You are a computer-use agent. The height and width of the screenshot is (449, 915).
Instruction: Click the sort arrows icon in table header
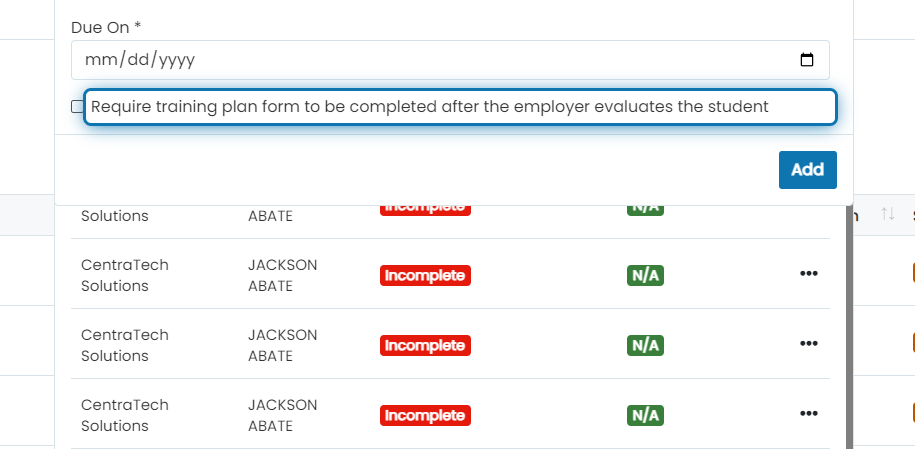(888, 214)
